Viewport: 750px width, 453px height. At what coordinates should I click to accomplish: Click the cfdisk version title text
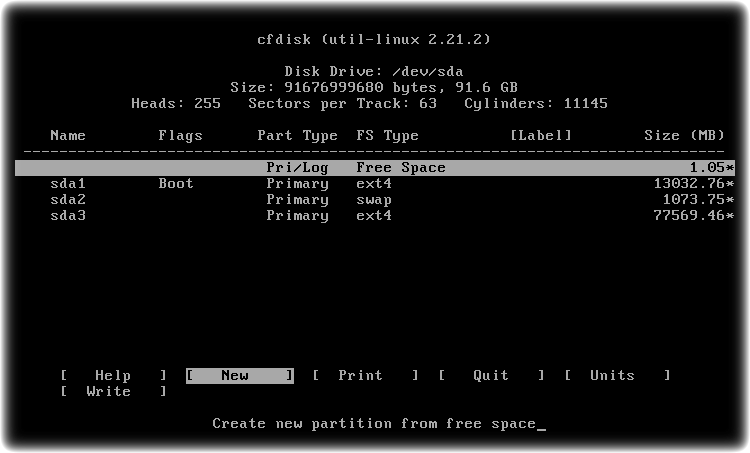[374, 39]
